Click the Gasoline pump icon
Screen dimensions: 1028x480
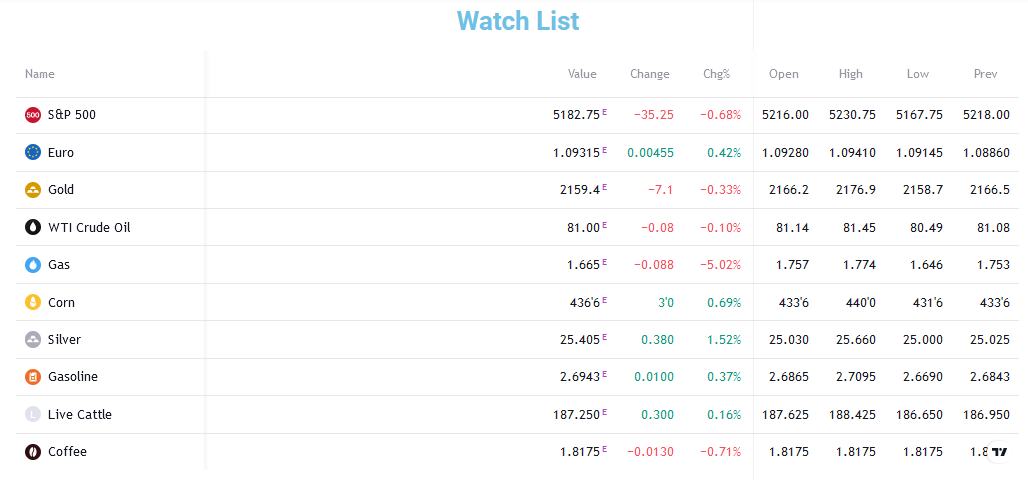pyautogui.click(x=33, y=377)
